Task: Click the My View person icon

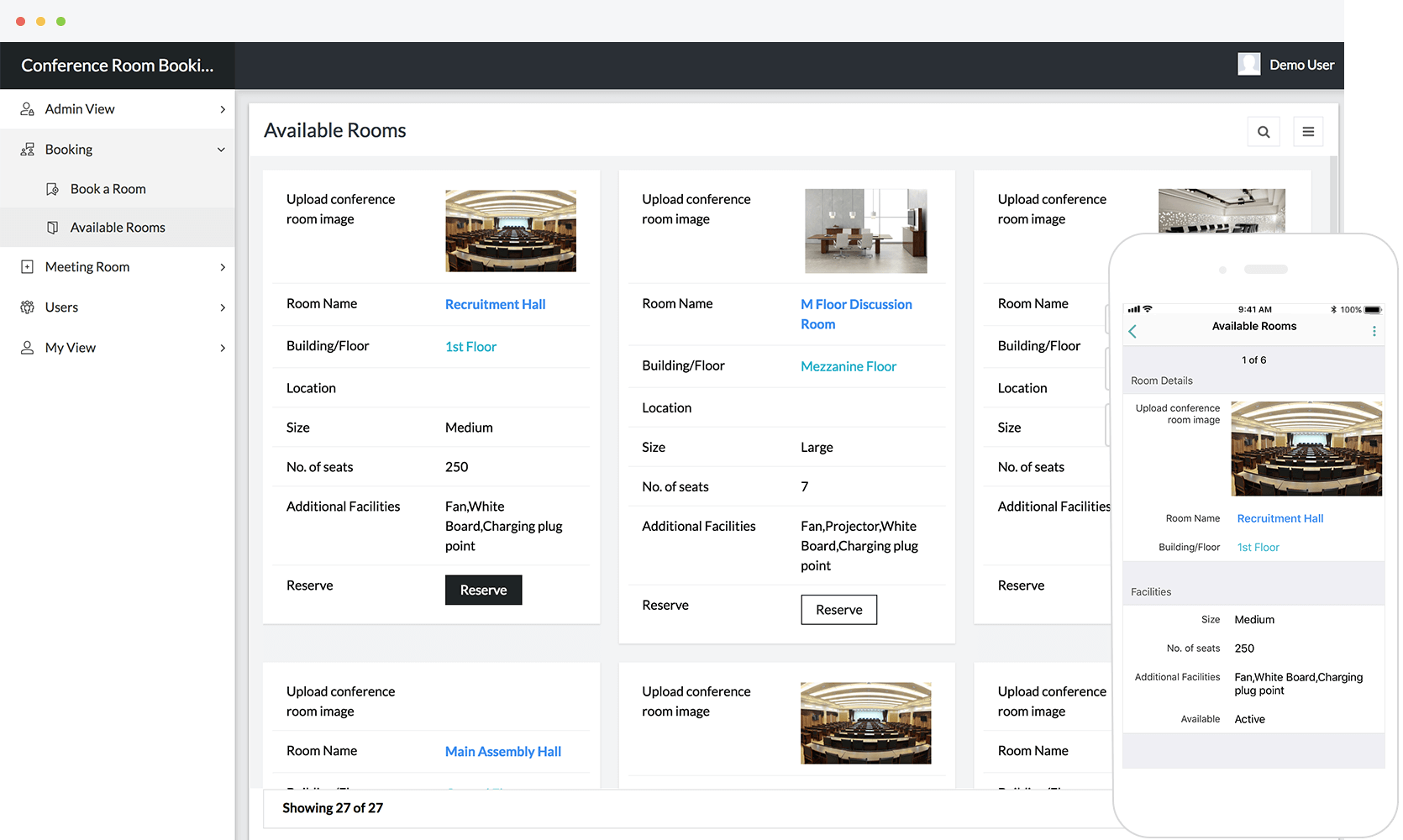Action: (27, 348)
